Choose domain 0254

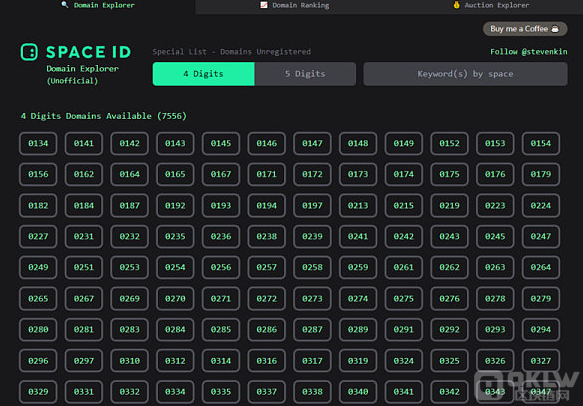tap(175, 267)
